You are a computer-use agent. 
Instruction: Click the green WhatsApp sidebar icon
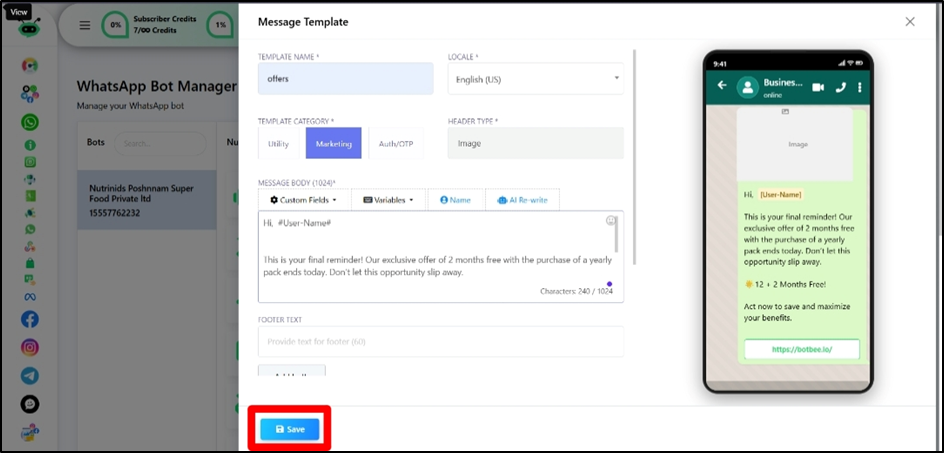(x=30, y=122)
